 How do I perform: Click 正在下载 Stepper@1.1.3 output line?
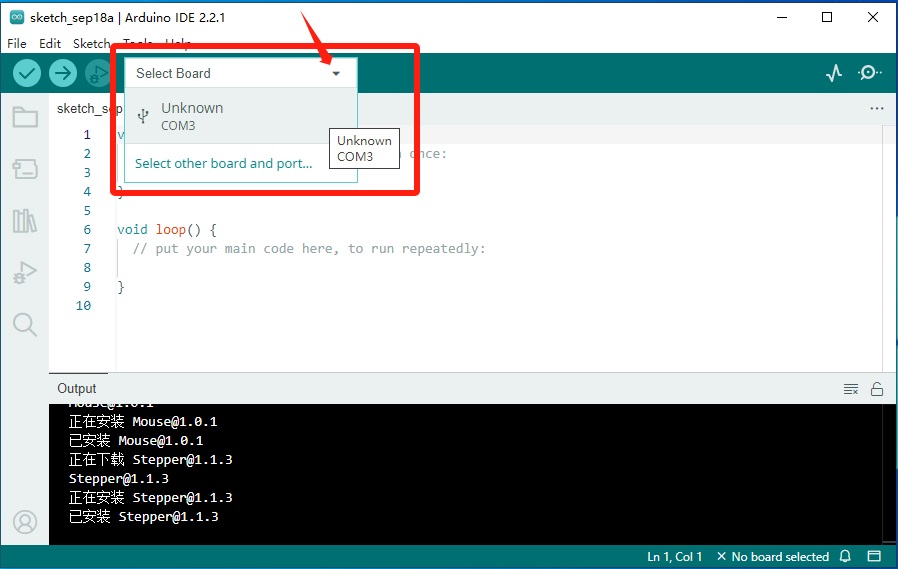tap(151, 460)
